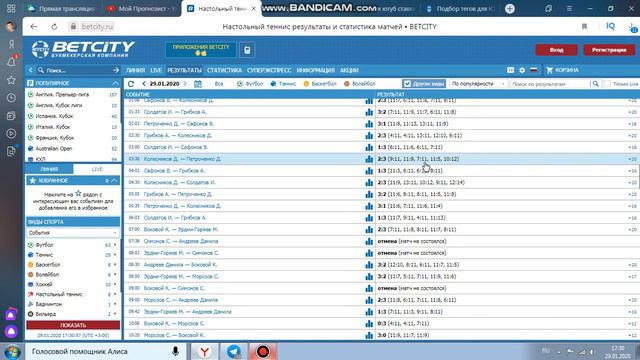The height and width of the screenshot is (360, 640).
Task: Filter results by Баскетбол
Action: tap(320, 84)
